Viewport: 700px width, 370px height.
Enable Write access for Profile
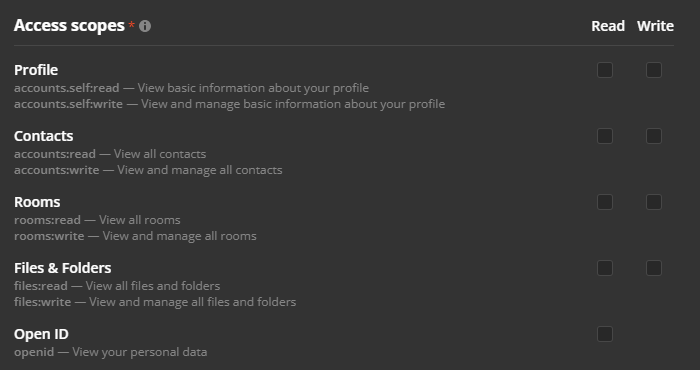point(654,70)
